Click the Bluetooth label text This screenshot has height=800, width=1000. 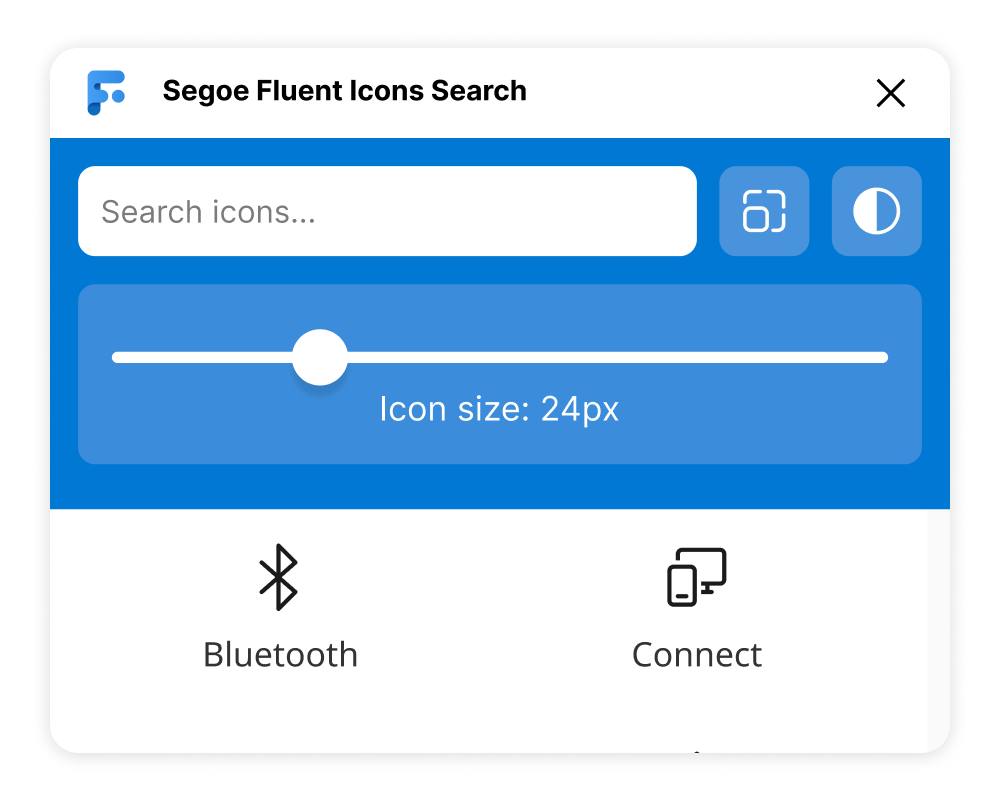coord(281,655)
